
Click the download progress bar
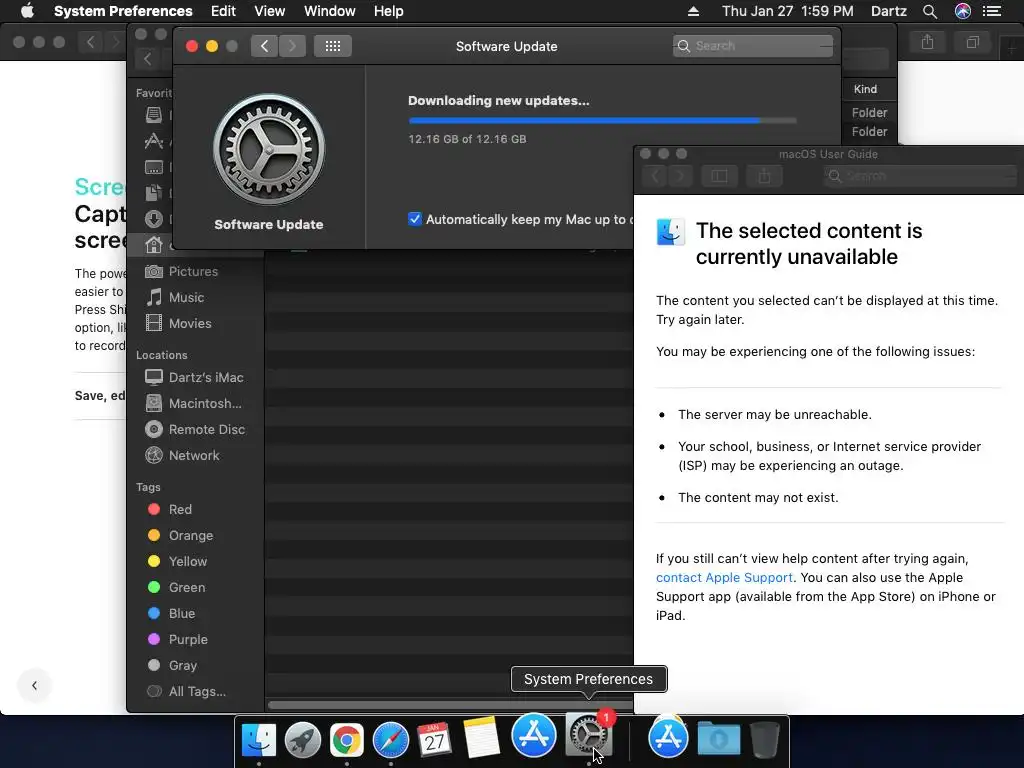pos(602,120)
